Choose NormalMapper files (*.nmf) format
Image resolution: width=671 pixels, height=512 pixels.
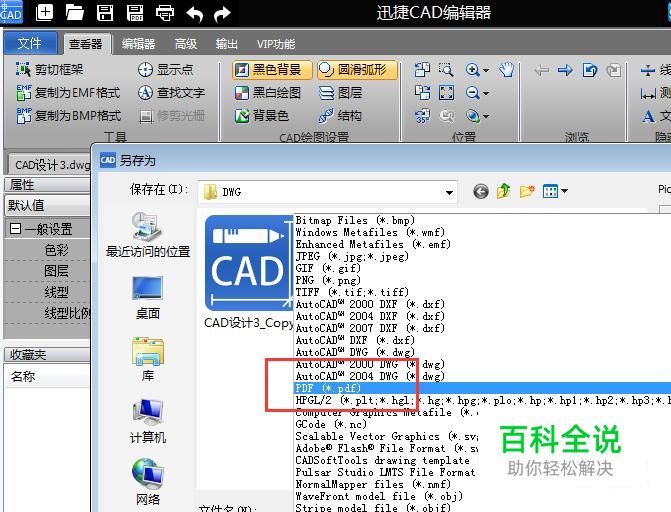pyautogui.click(x=373, y=484)
